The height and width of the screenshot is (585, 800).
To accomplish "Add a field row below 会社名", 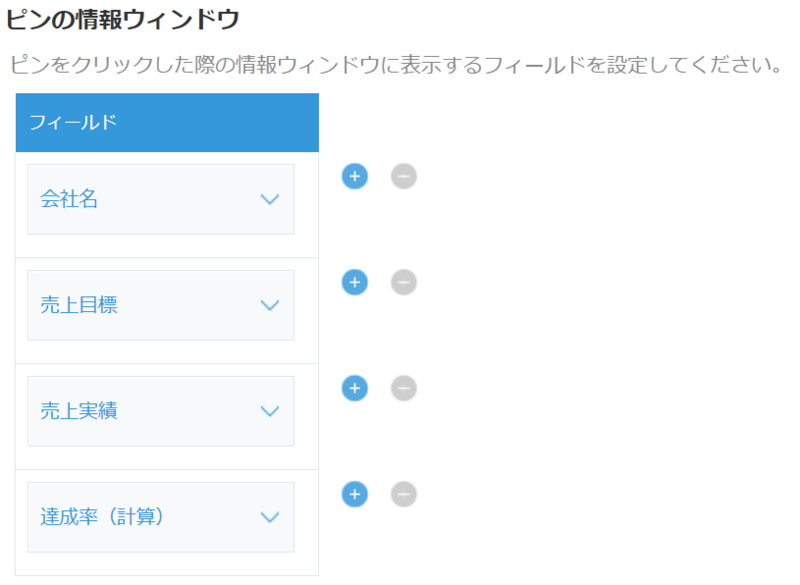I will click(355, 177).
